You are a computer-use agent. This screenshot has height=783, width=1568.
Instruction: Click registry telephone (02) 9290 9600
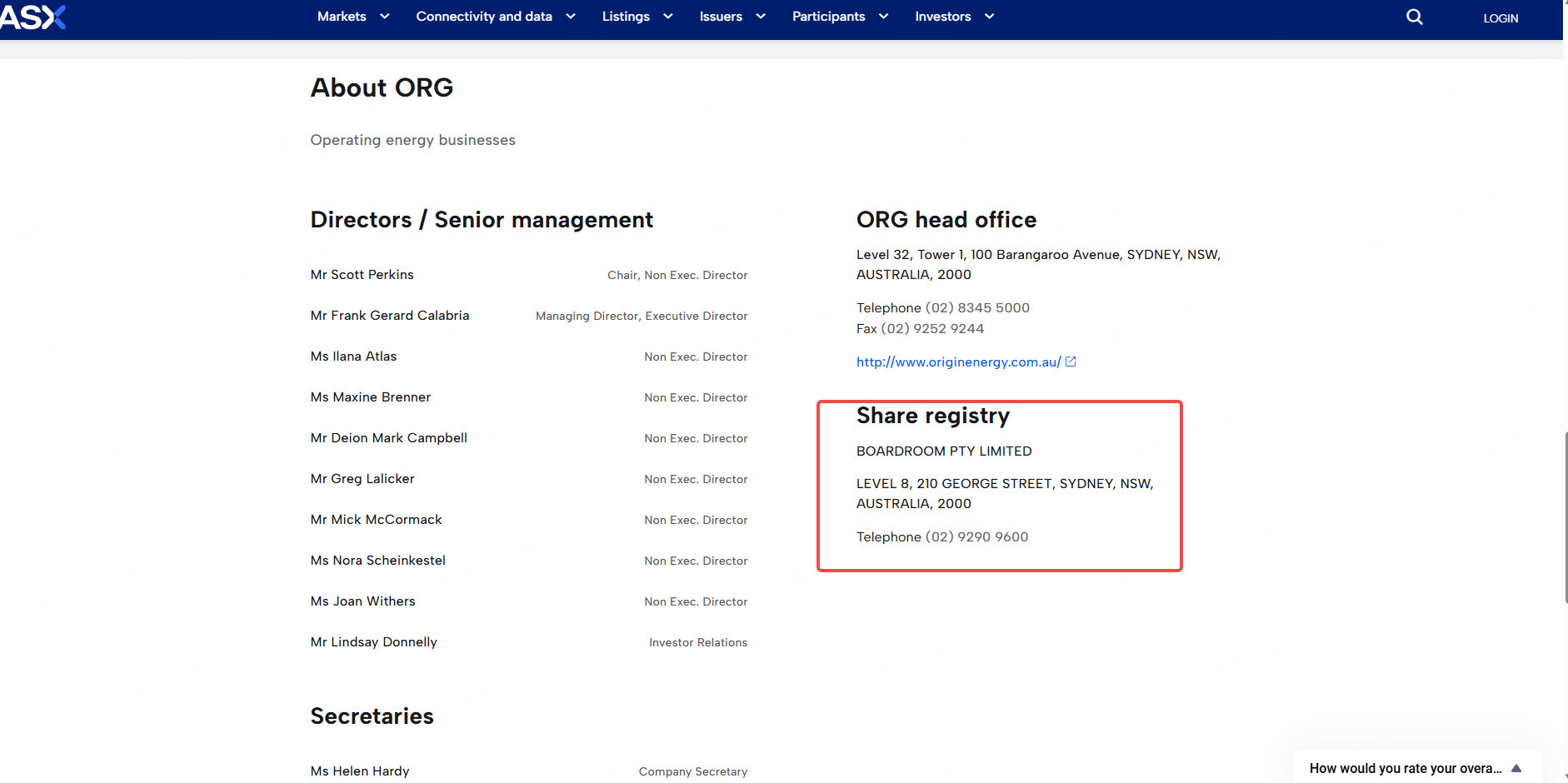(x=976, y=537)
